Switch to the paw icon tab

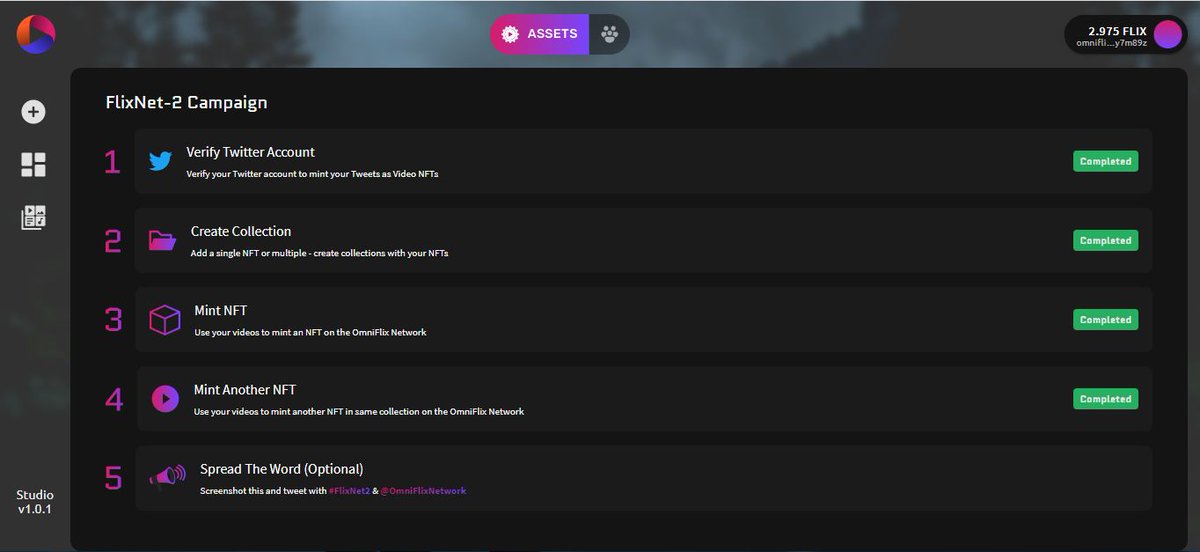(x=609, y=34)
